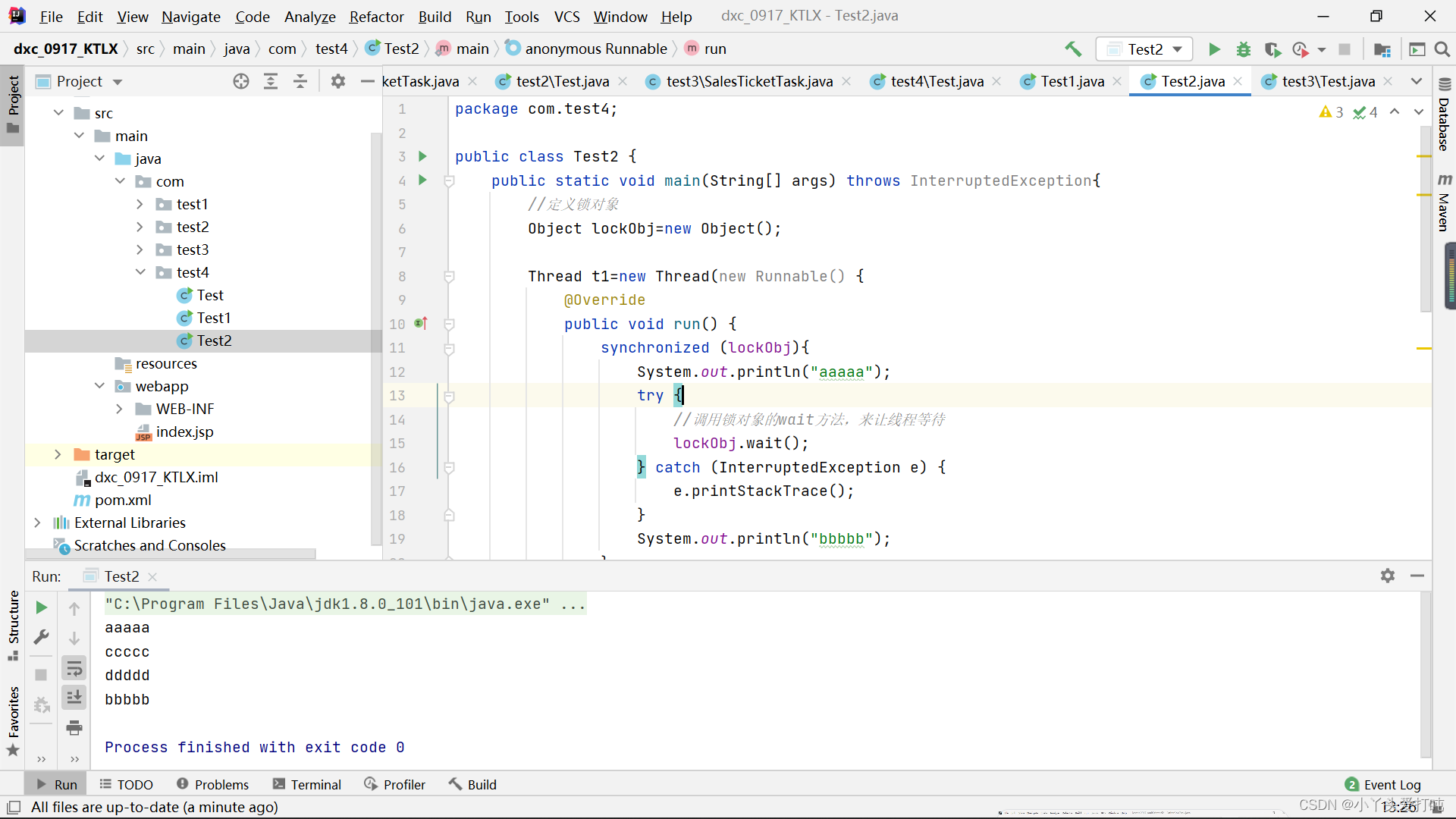Open Project panel settings gear
The height and width of the screenshot is (819, 1456).
click(x=338, y=81)
